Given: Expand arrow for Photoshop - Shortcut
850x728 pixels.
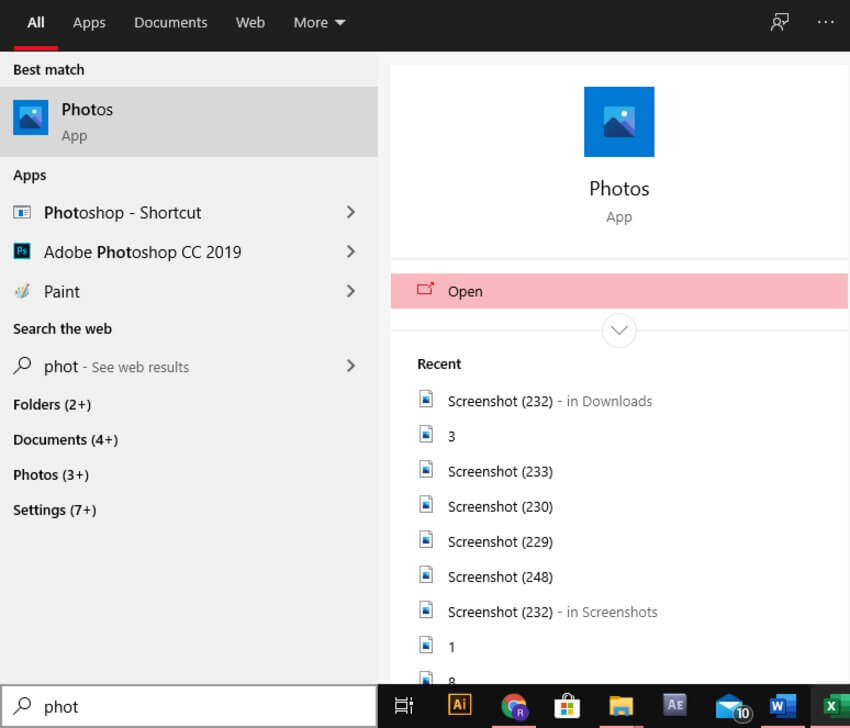Looking at the screenshot, I should [x=351, y=212].
